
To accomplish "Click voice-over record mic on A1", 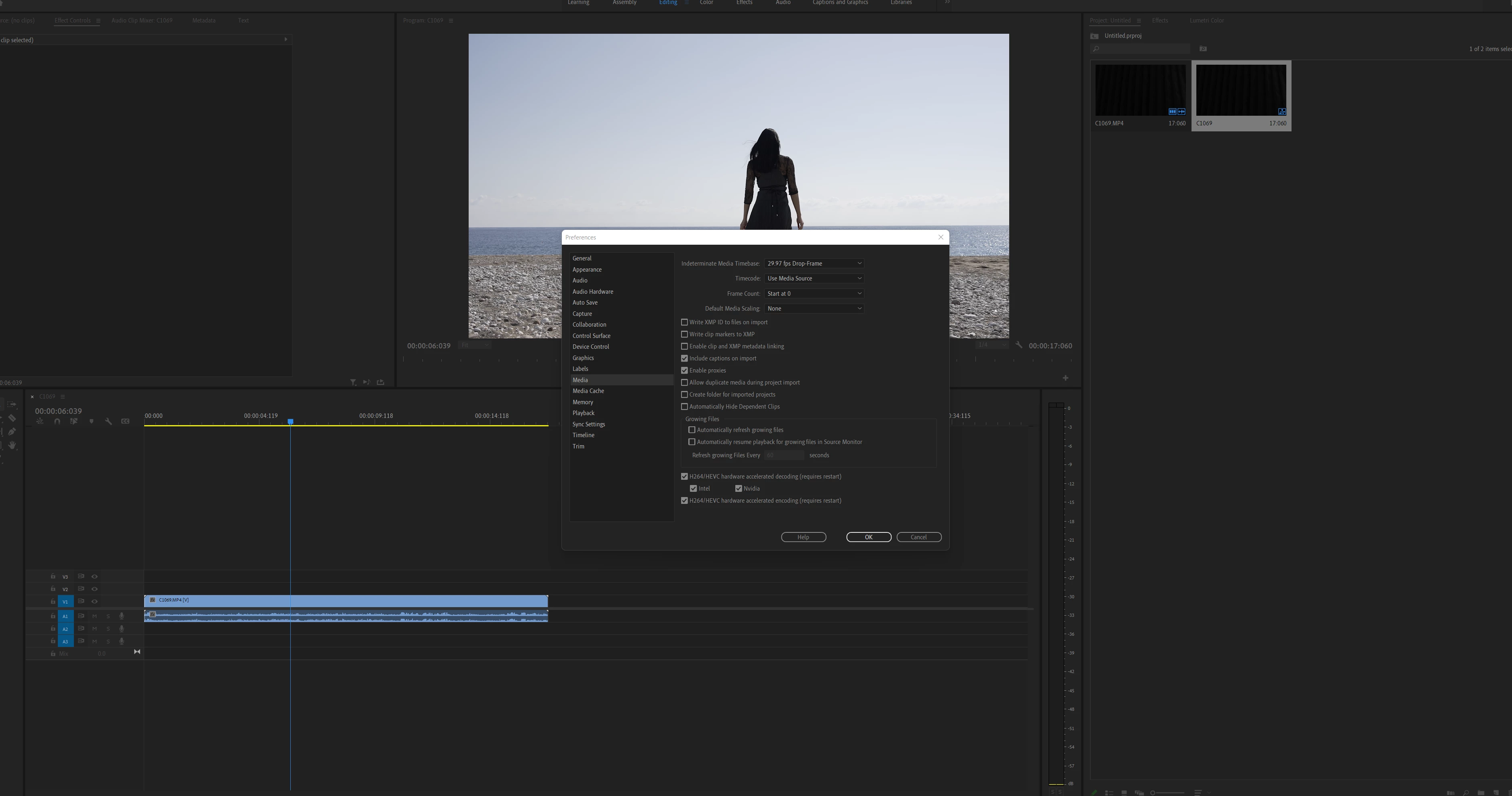I will pyautogui.click(x=122, y=616).
